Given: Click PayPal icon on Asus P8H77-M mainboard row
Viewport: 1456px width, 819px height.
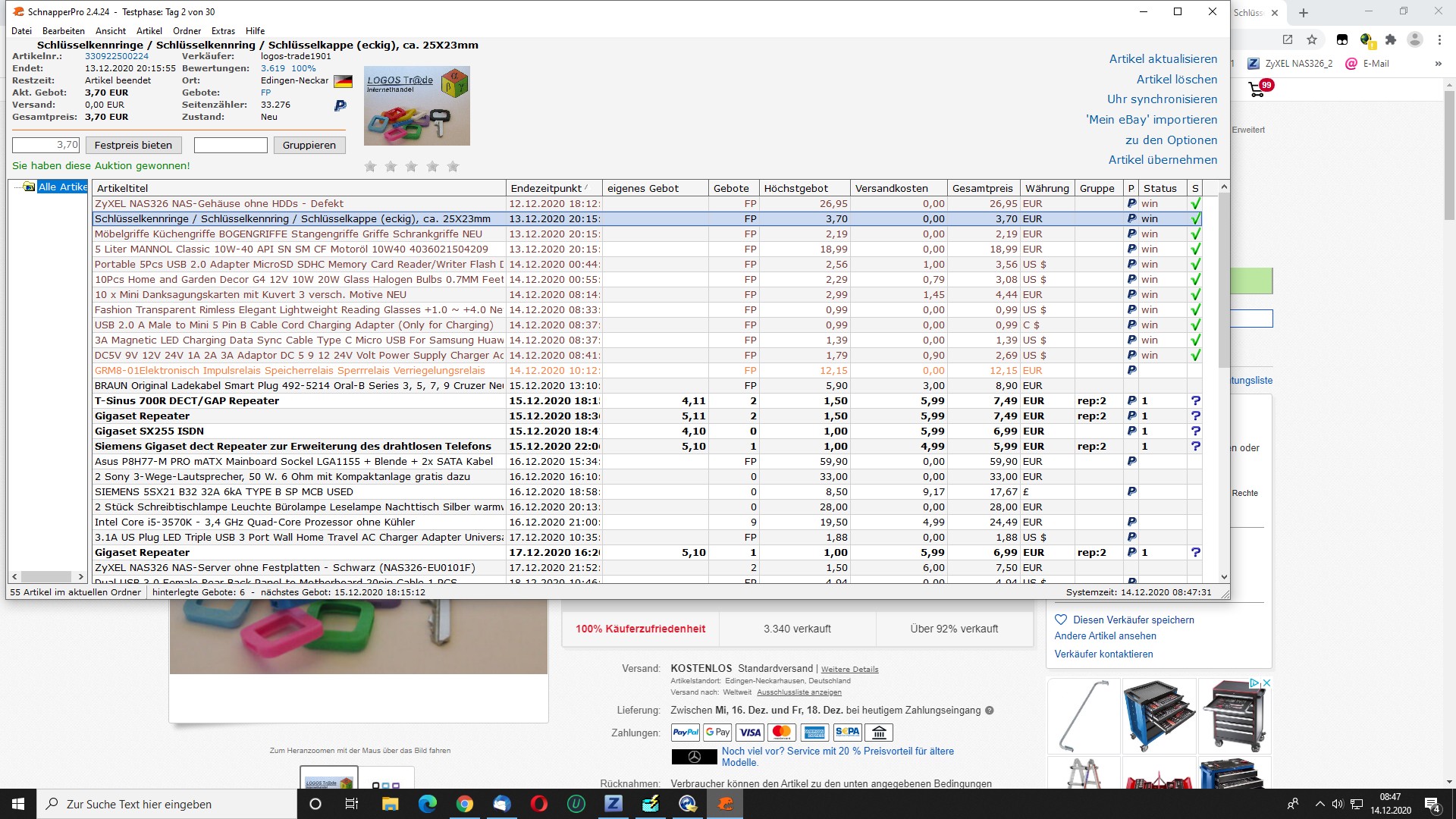Looking at the screenshot, I should [1131, 461].
